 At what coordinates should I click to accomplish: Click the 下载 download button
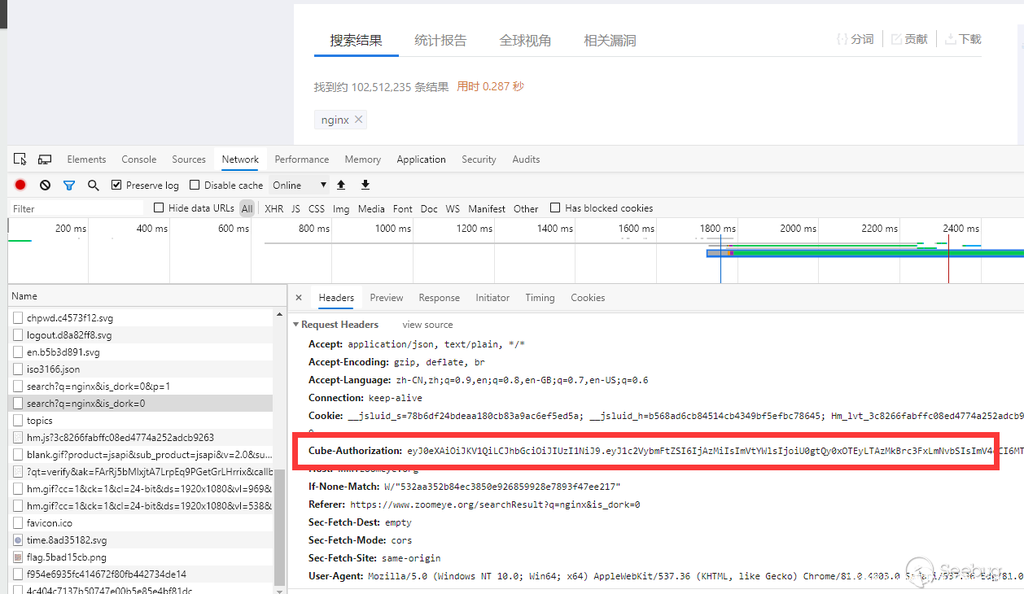point(962,39)
